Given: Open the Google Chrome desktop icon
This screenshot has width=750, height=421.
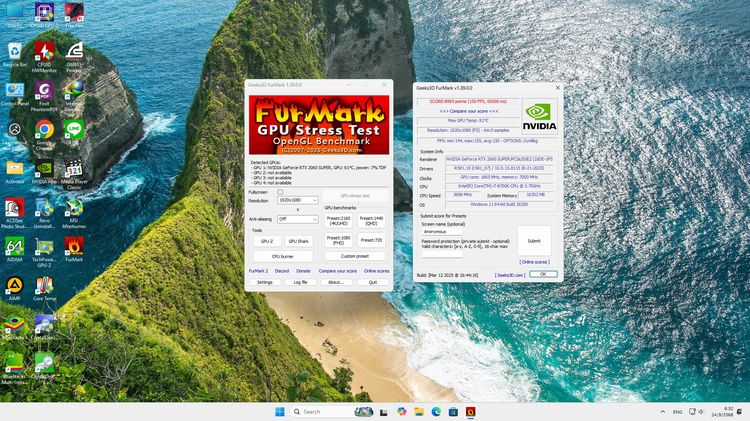Looking at the screenshot, I should pos(44,130).
